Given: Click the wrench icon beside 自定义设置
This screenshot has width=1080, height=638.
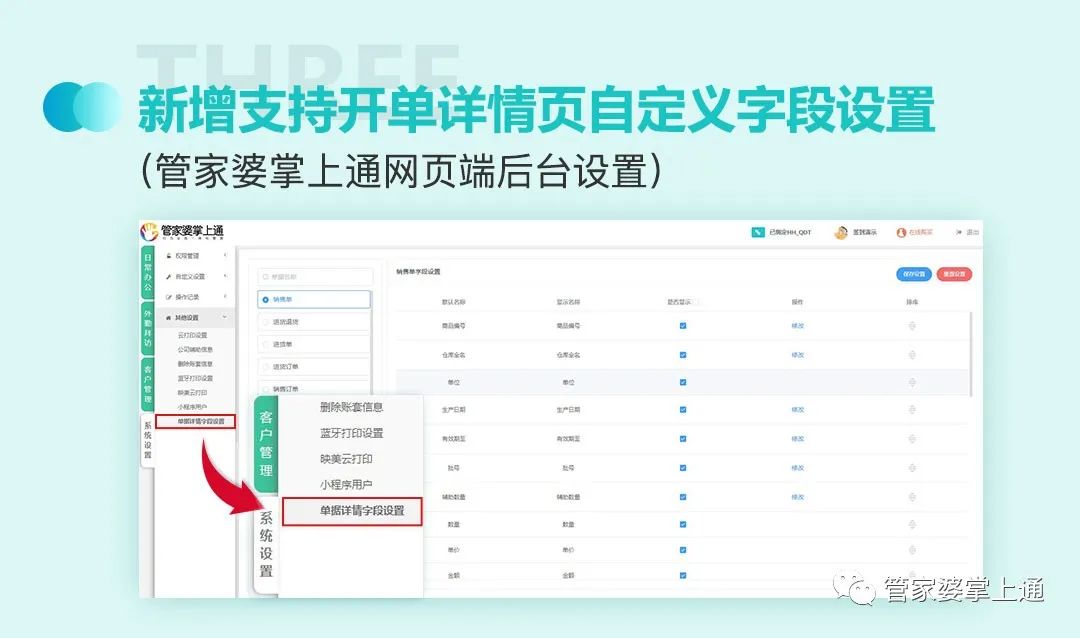Looking at the screenshot, I should (x=169, y=276).
